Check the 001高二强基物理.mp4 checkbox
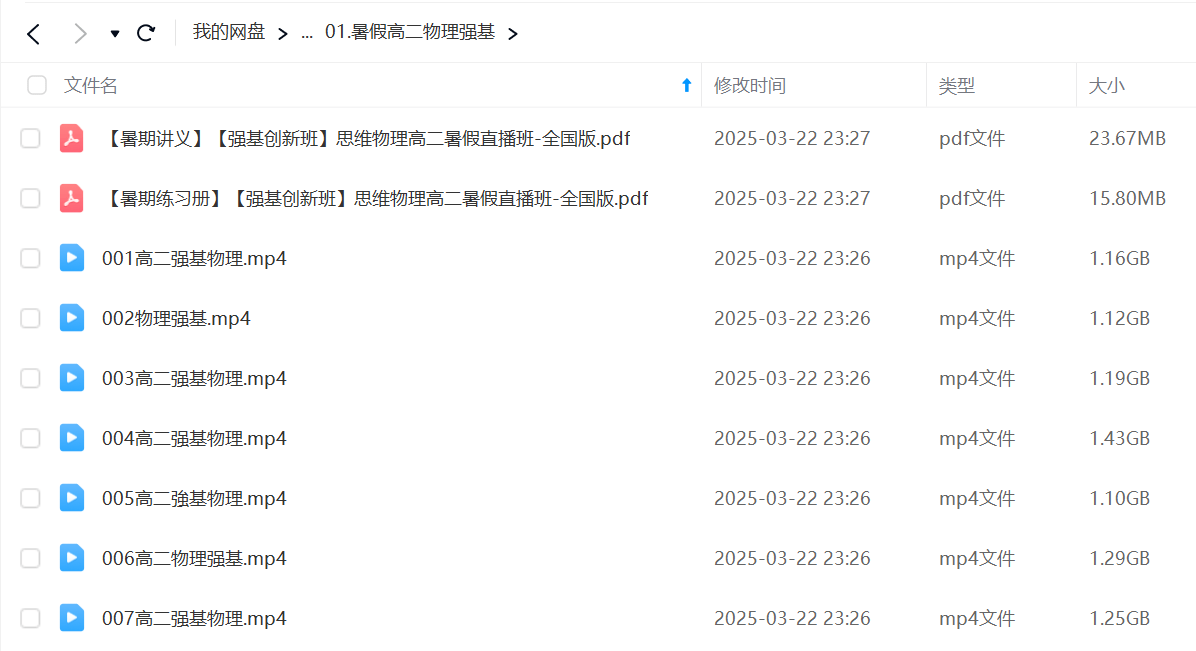Viewport: 1196px width, 651px height. pyautogui.click(x=31, y=258)
